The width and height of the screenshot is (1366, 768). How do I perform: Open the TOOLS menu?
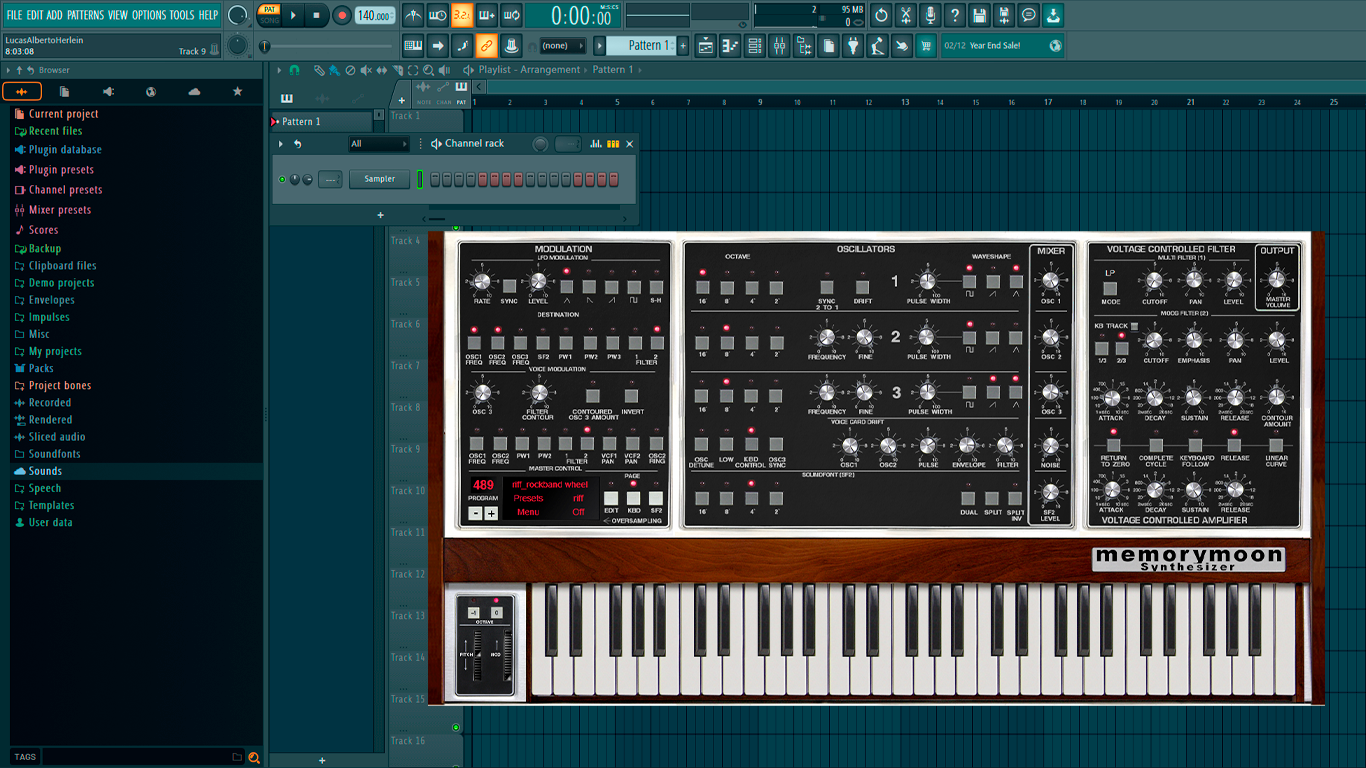[182, 15]
